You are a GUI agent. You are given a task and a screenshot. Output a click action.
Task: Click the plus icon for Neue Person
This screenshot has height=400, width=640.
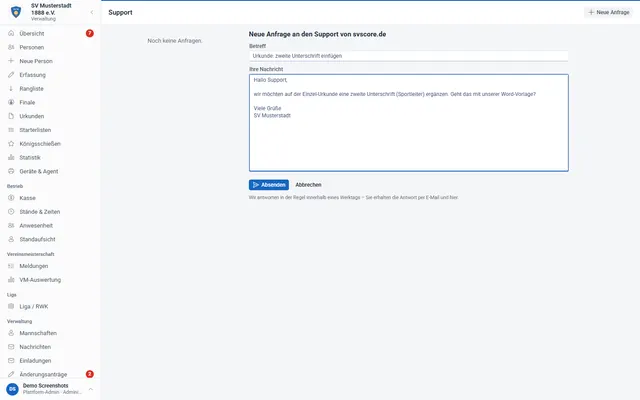(x=11, y=61)
